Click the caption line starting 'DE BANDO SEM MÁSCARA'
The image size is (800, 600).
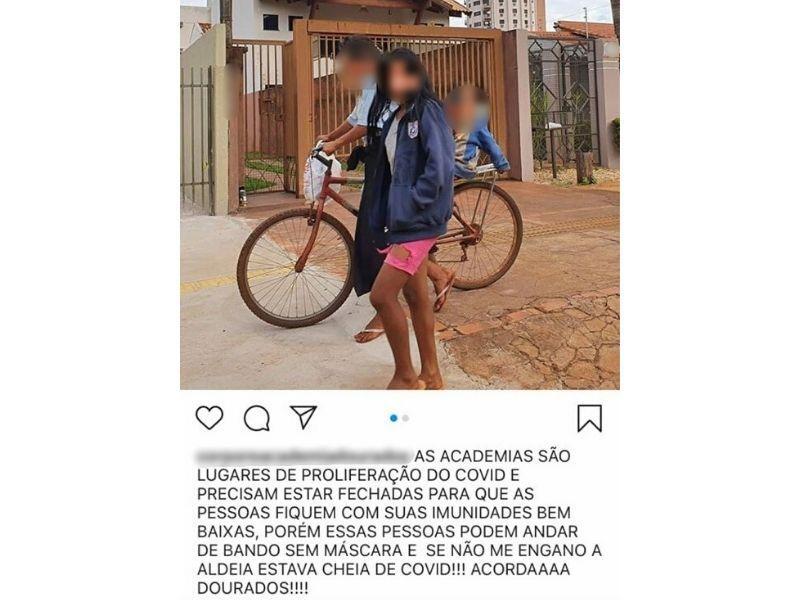[399, 550]
